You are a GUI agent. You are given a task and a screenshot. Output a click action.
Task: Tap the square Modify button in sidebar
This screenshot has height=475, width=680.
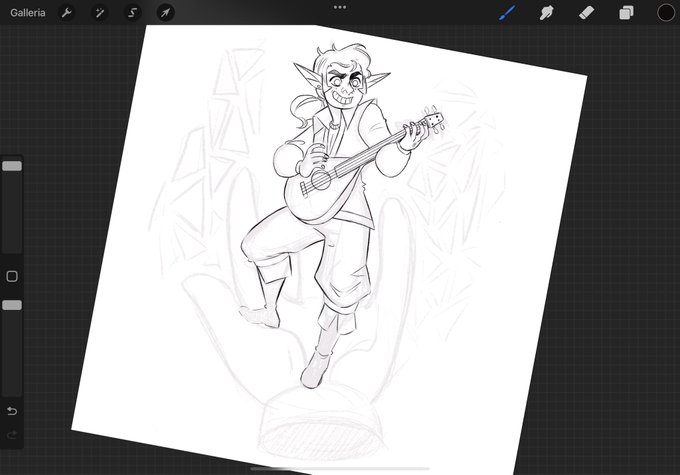12,276
